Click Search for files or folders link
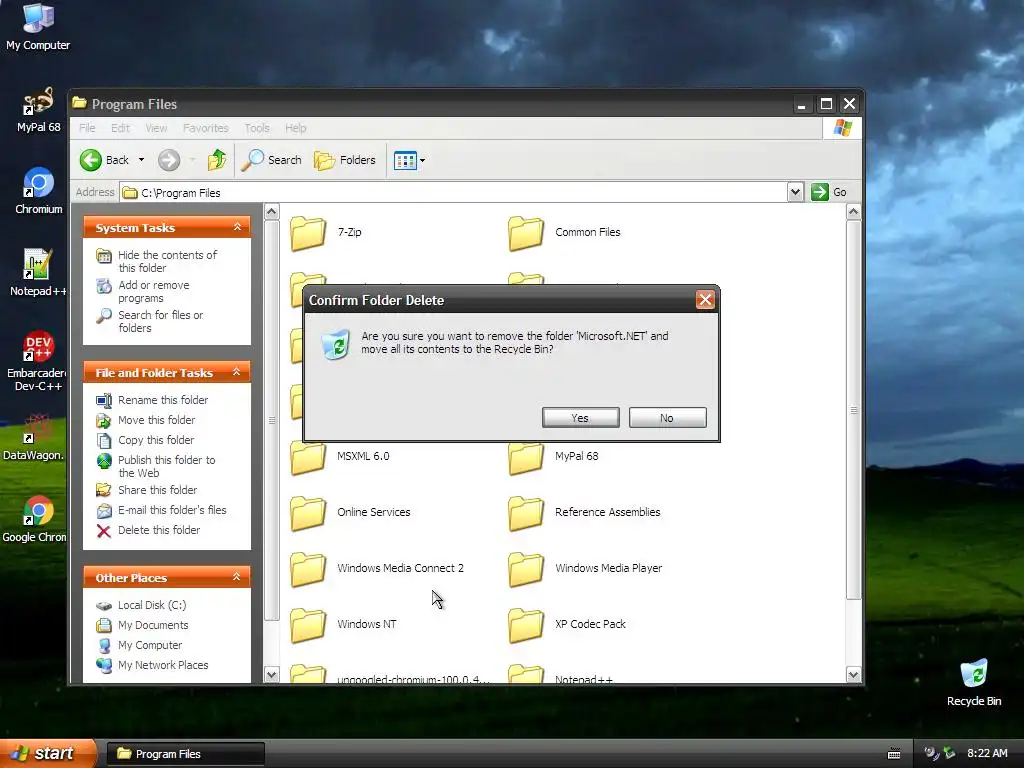 coord(160,321)
